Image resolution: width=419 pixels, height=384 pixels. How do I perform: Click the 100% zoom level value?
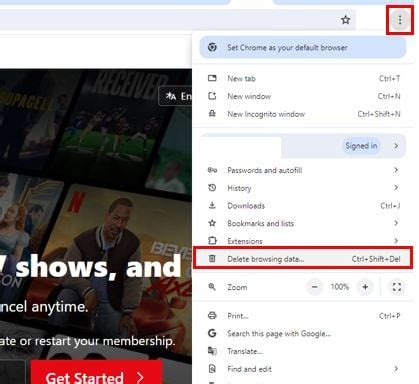(340, 287)
